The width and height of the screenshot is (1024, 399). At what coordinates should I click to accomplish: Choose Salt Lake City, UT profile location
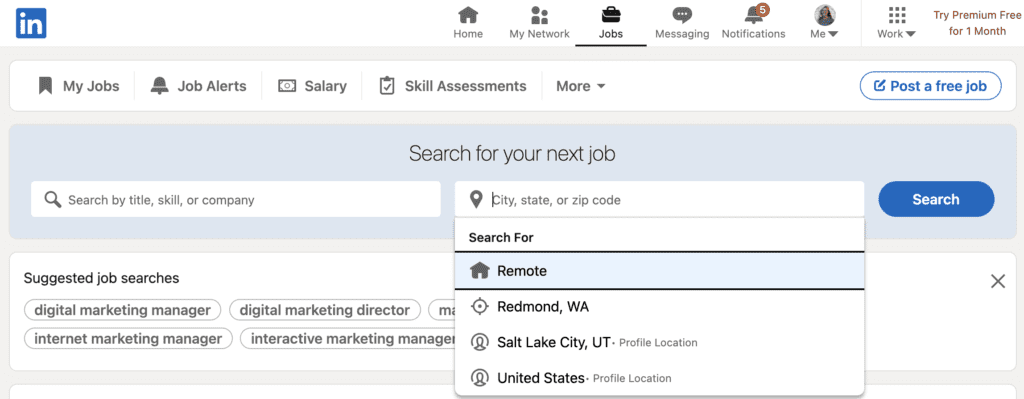click(660, 342)
